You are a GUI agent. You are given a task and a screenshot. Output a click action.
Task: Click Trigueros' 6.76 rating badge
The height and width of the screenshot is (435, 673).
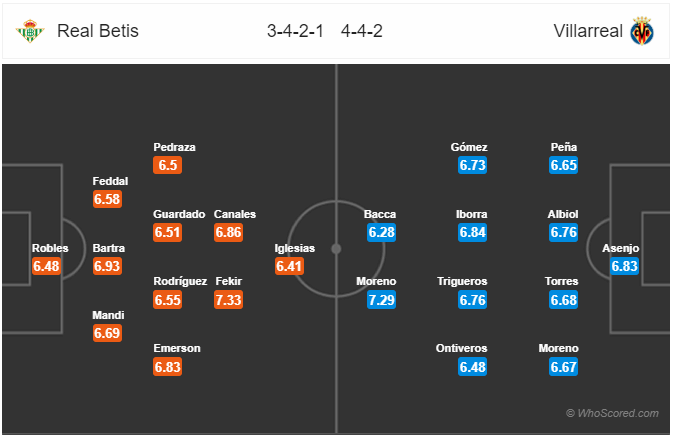[472, 300]
